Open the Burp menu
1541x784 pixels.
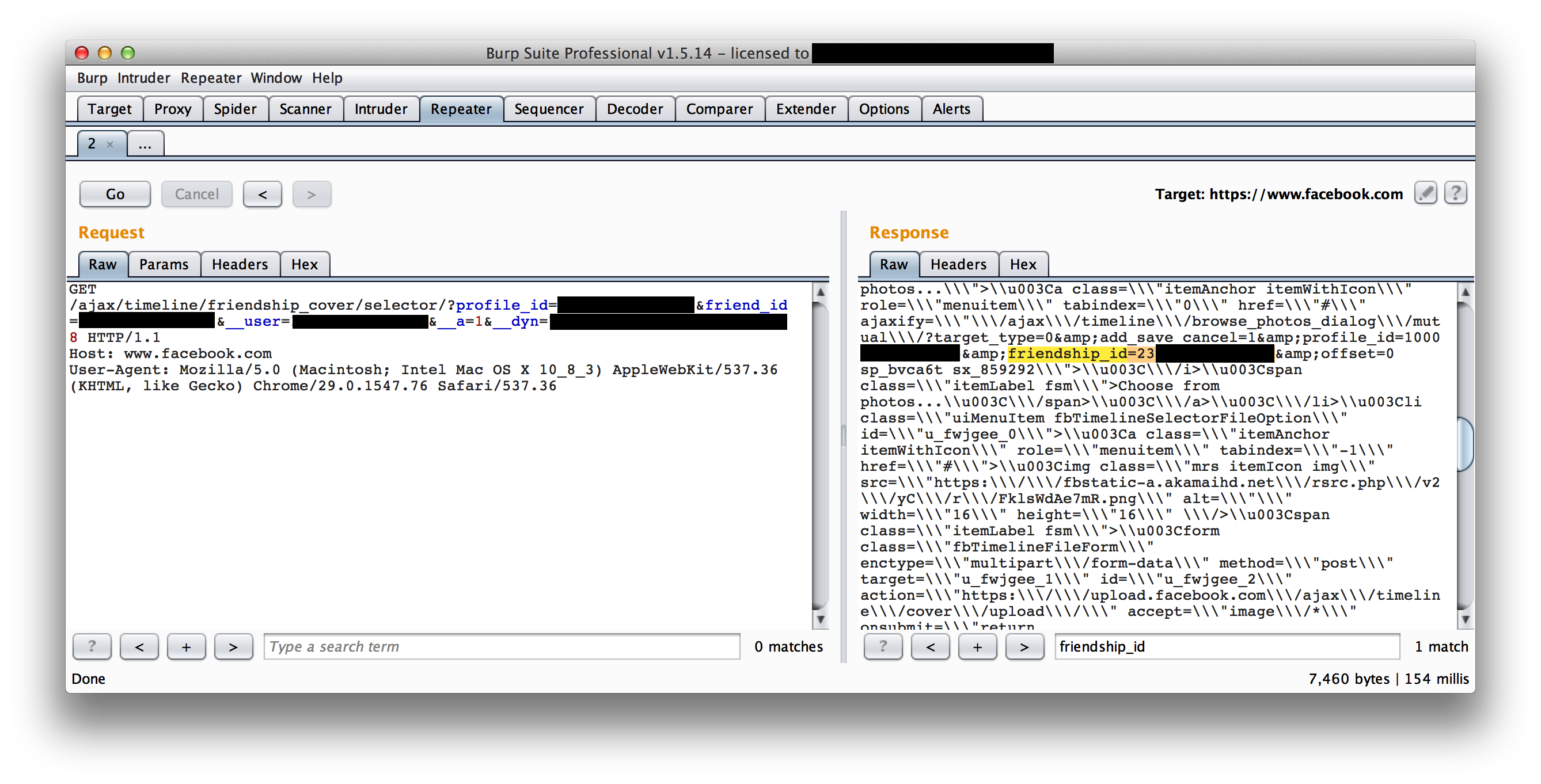[x=92, y=78]
